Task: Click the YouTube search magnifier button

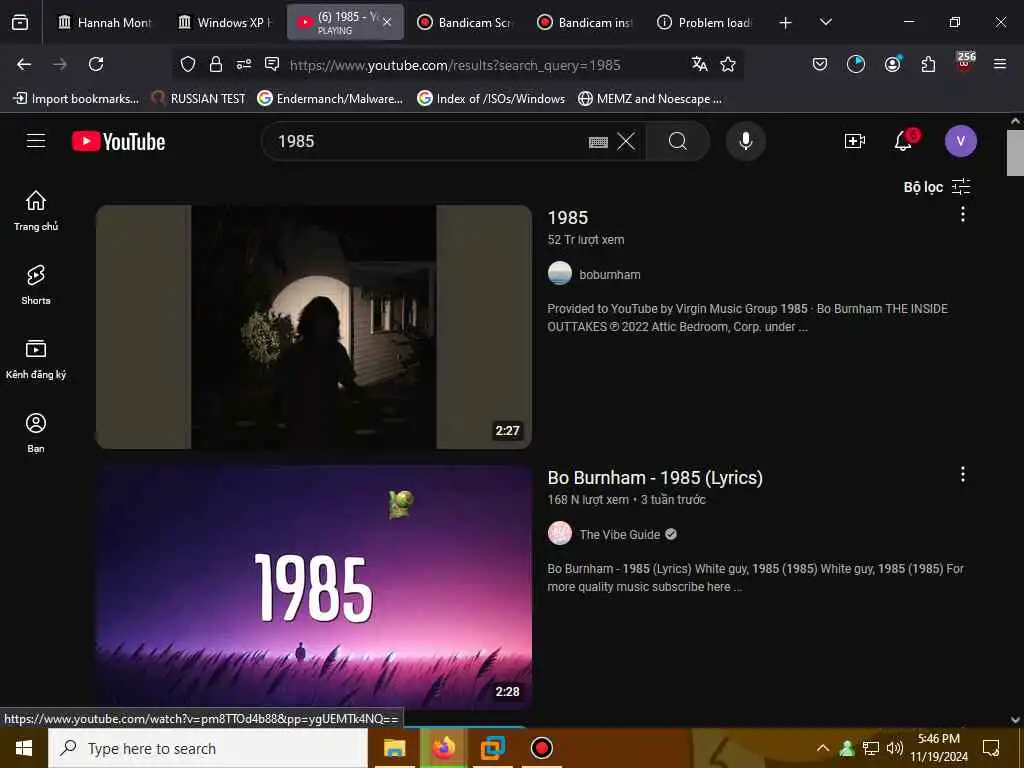Action: [x=677, y=141]
